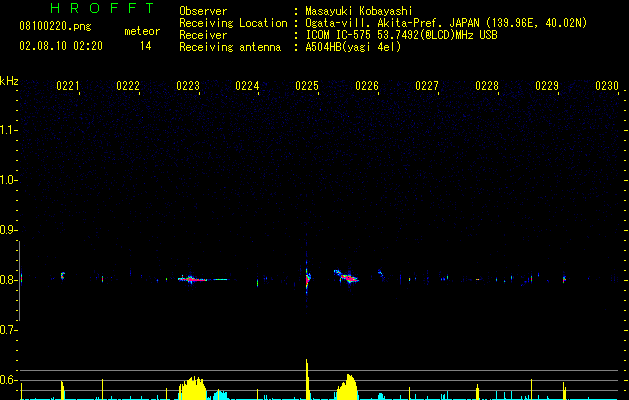Image resolution: width=629 pixels, height=400 pixels.
Task: Click the 1.0 kHz axis label
Action: [x=9, y=180]
